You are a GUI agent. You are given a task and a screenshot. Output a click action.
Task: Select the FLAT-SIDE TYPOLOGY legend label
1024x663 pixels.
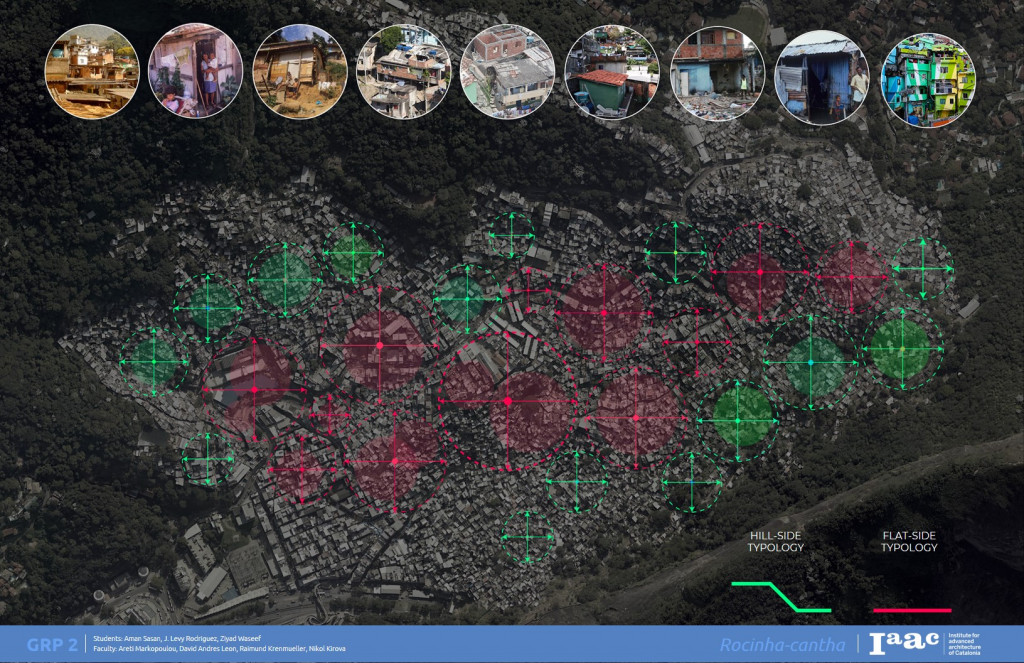(909, 541)
